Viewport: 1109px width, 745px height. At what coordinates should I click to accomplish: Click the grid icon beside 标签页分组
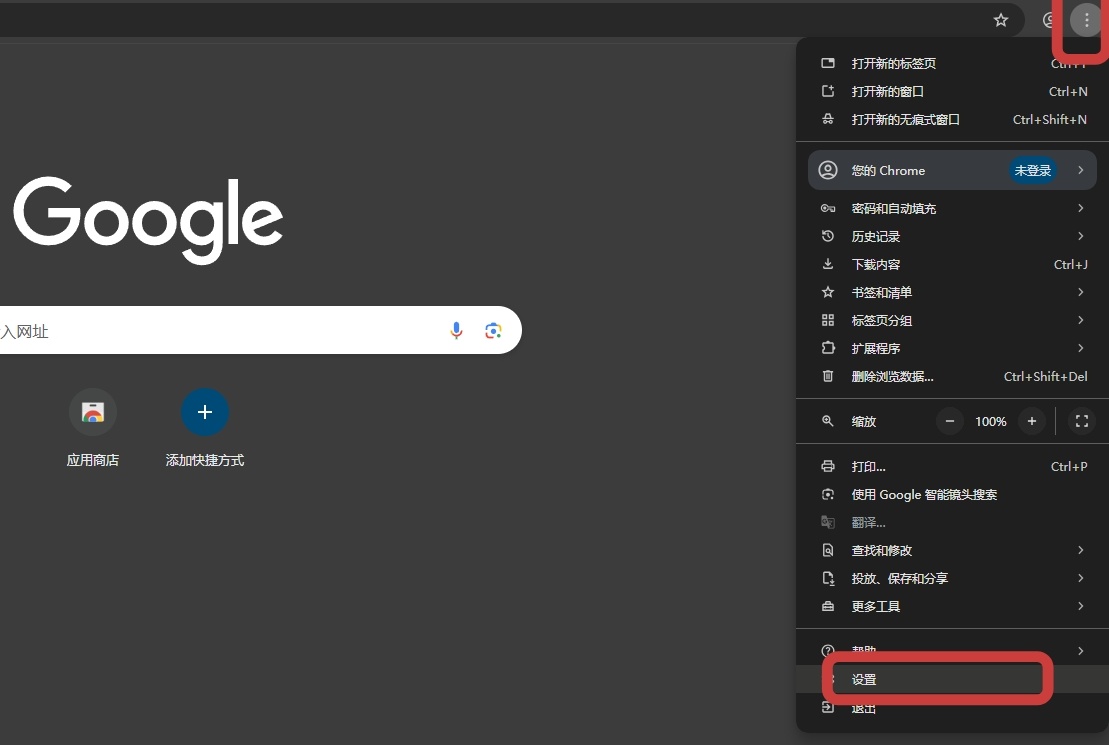828,320
